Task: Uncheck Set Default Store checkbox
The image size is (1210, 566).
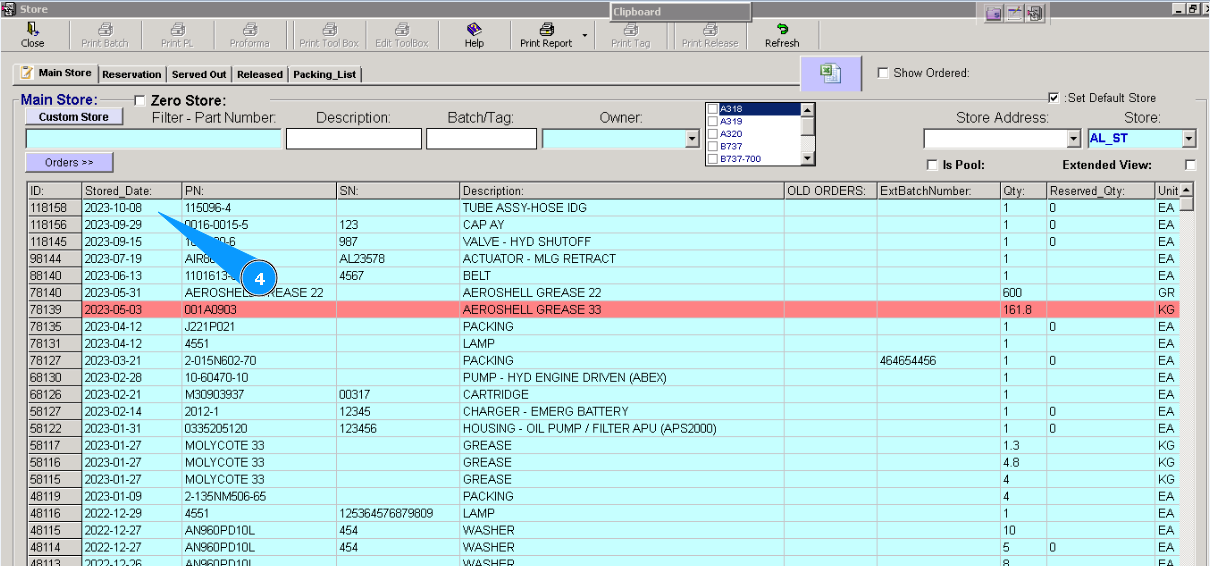Action: click(x=1054, y=98)
